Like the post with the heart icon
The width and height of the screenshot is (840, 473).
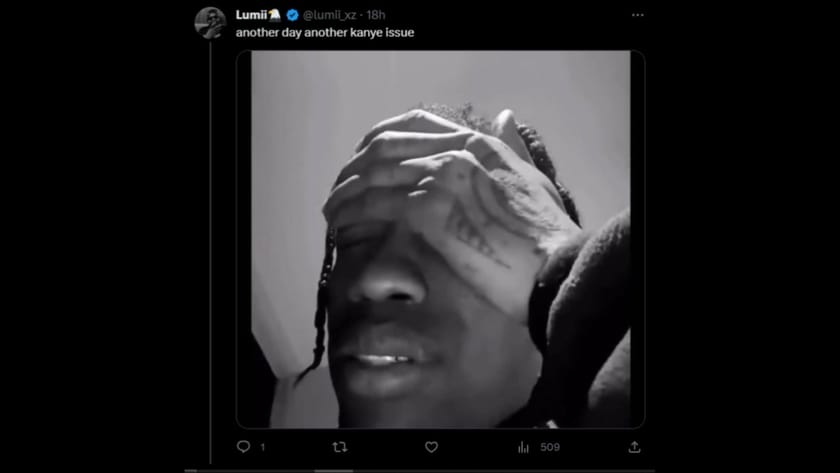(x=431, y=447)
